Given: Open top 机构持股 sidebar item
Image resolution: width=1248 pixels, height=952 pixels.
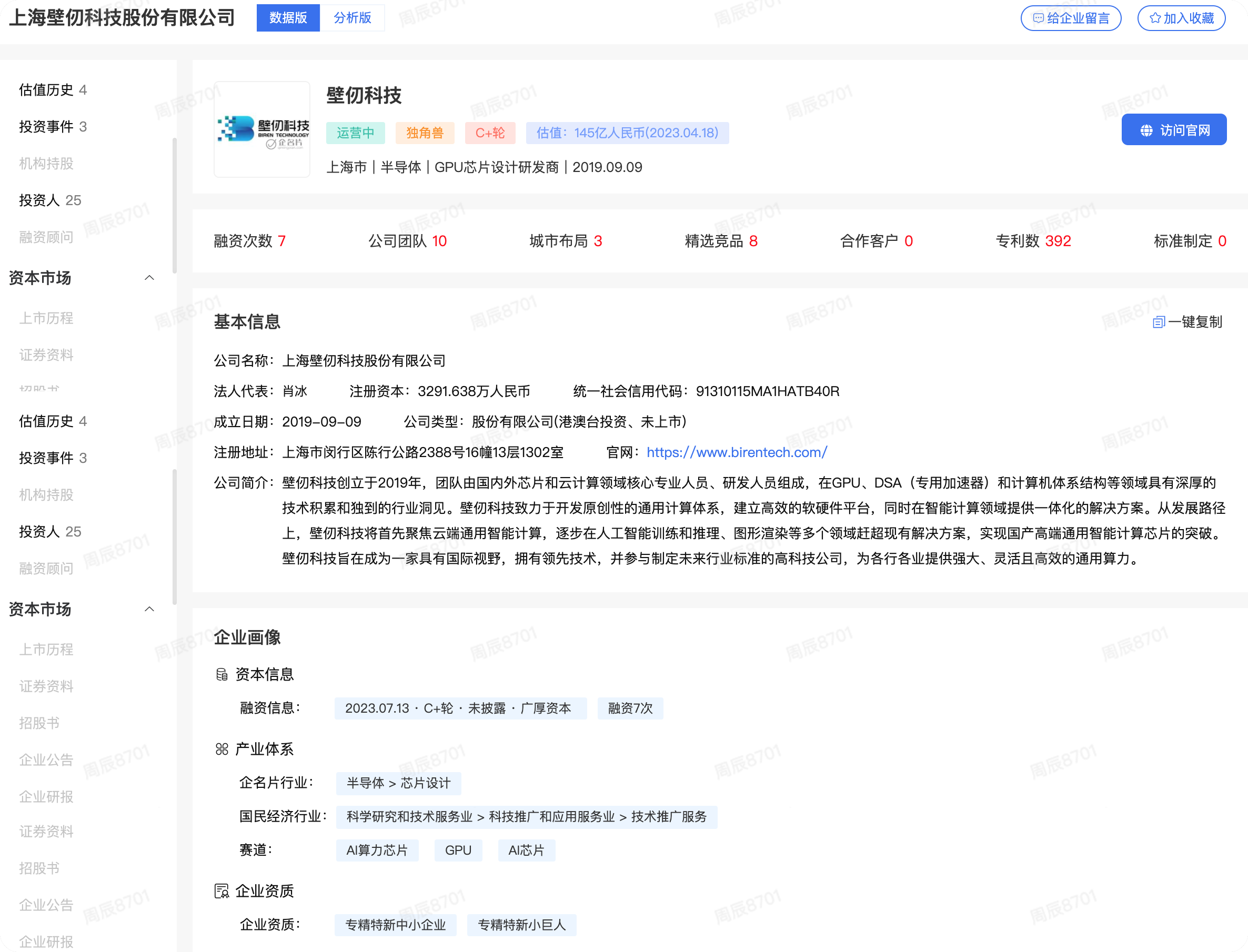Looking at the screenshot, I should [x=46, y=164].
